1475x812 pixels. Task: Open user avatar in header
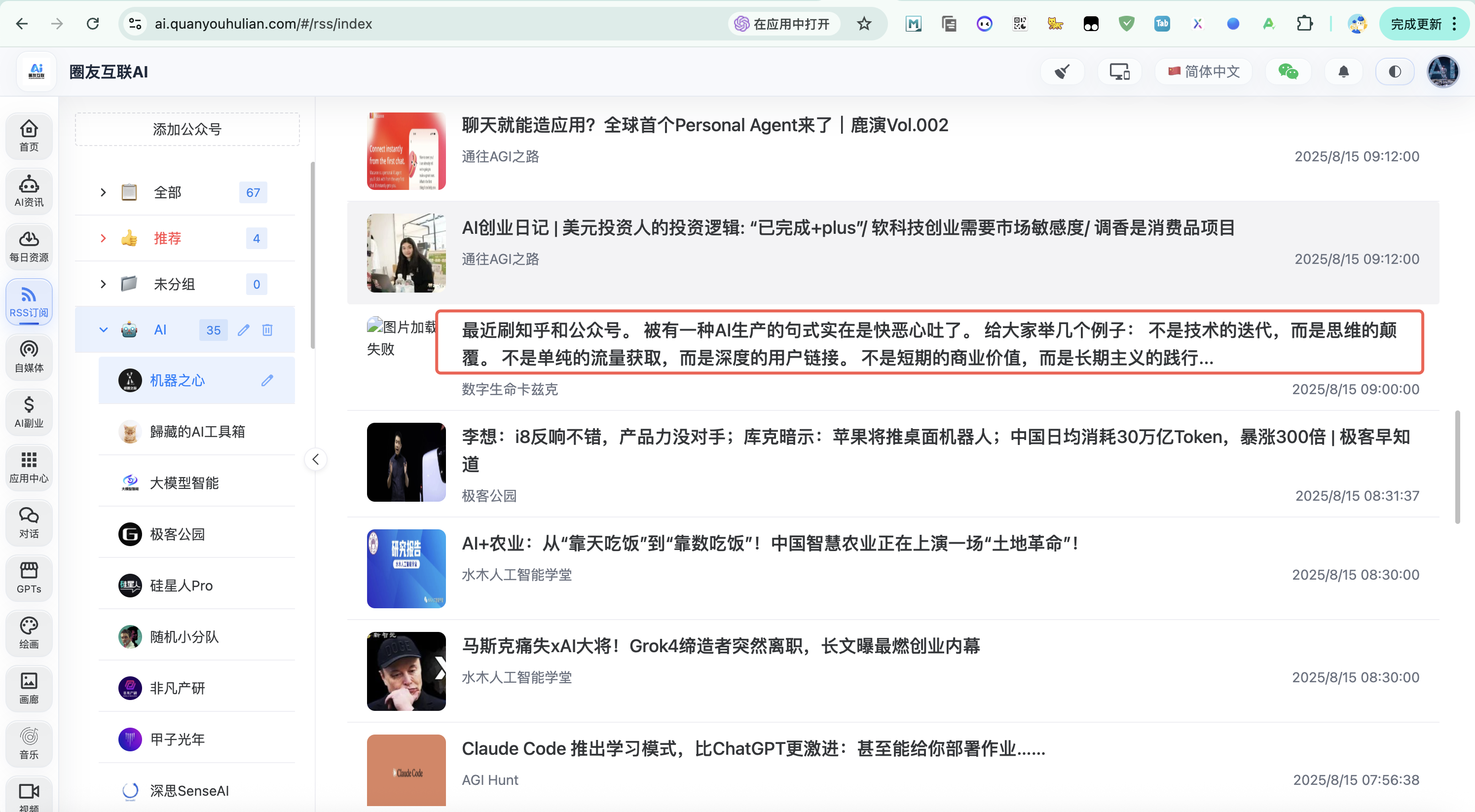point(1443,72)
